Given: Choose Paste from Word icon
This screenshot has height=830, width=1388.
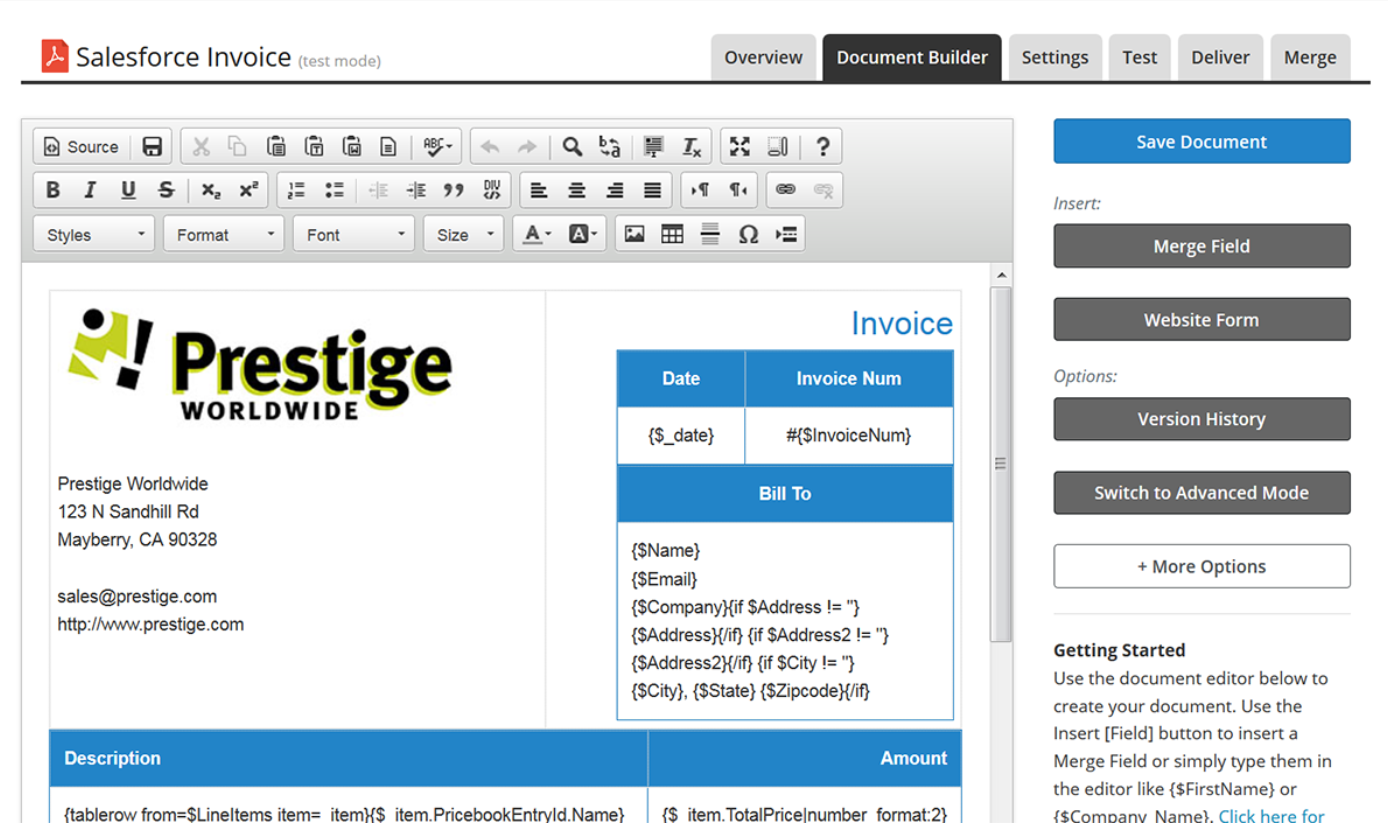Looking at the screenshot, I should 351,147.
